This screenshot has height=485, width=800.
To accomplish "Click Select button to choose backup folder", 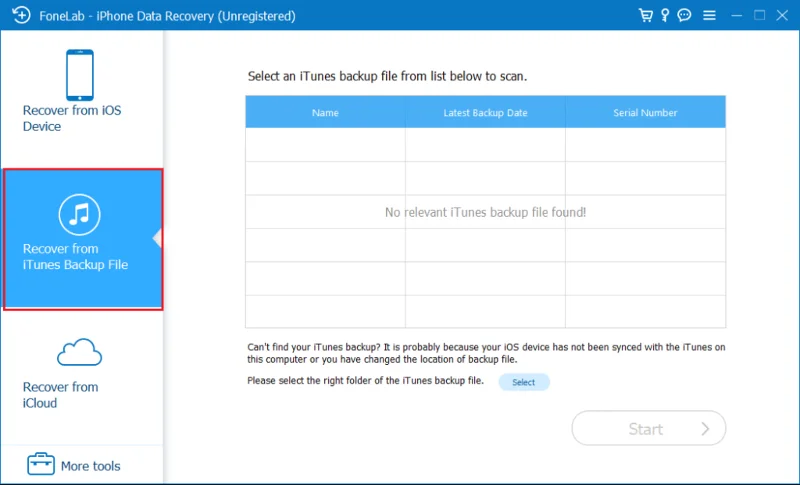I will [523, 382].
